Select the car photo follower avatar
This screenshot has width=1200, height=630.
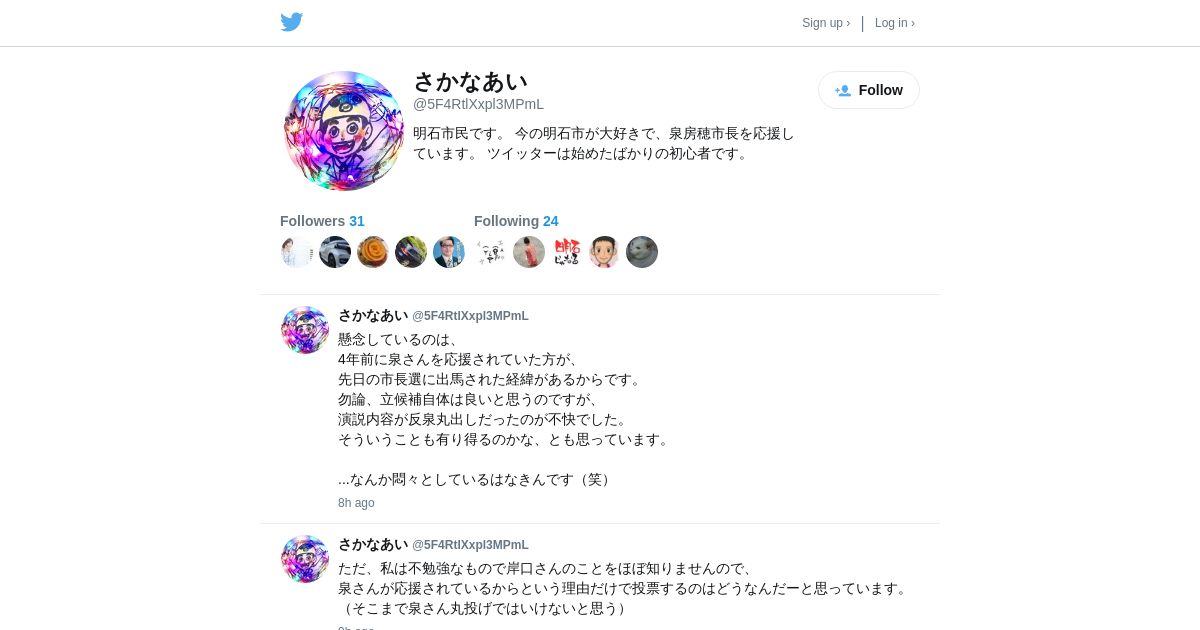click(x=335, y=252)
